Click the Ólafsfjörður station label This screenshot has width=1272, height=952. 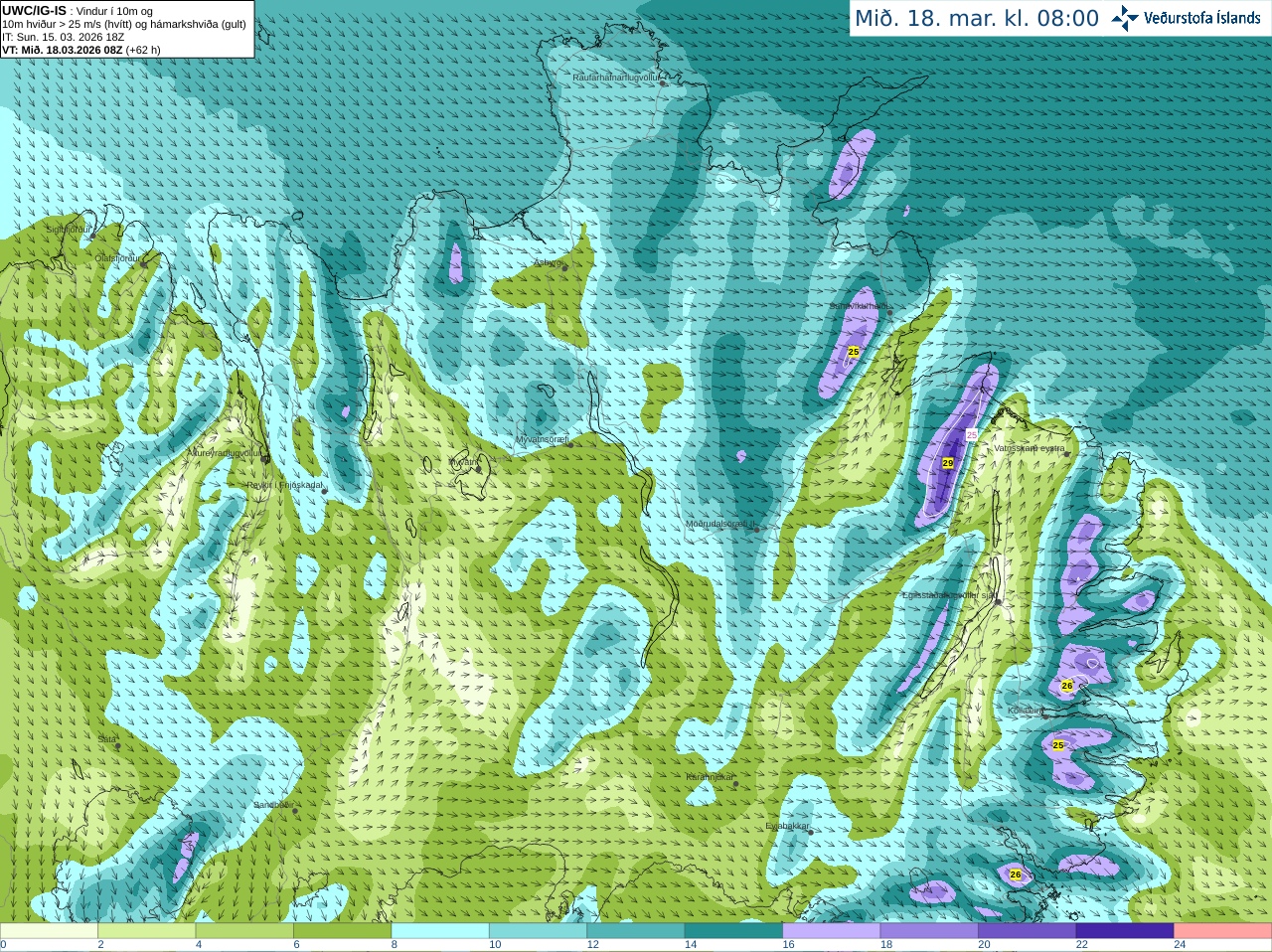pos(117,258)
